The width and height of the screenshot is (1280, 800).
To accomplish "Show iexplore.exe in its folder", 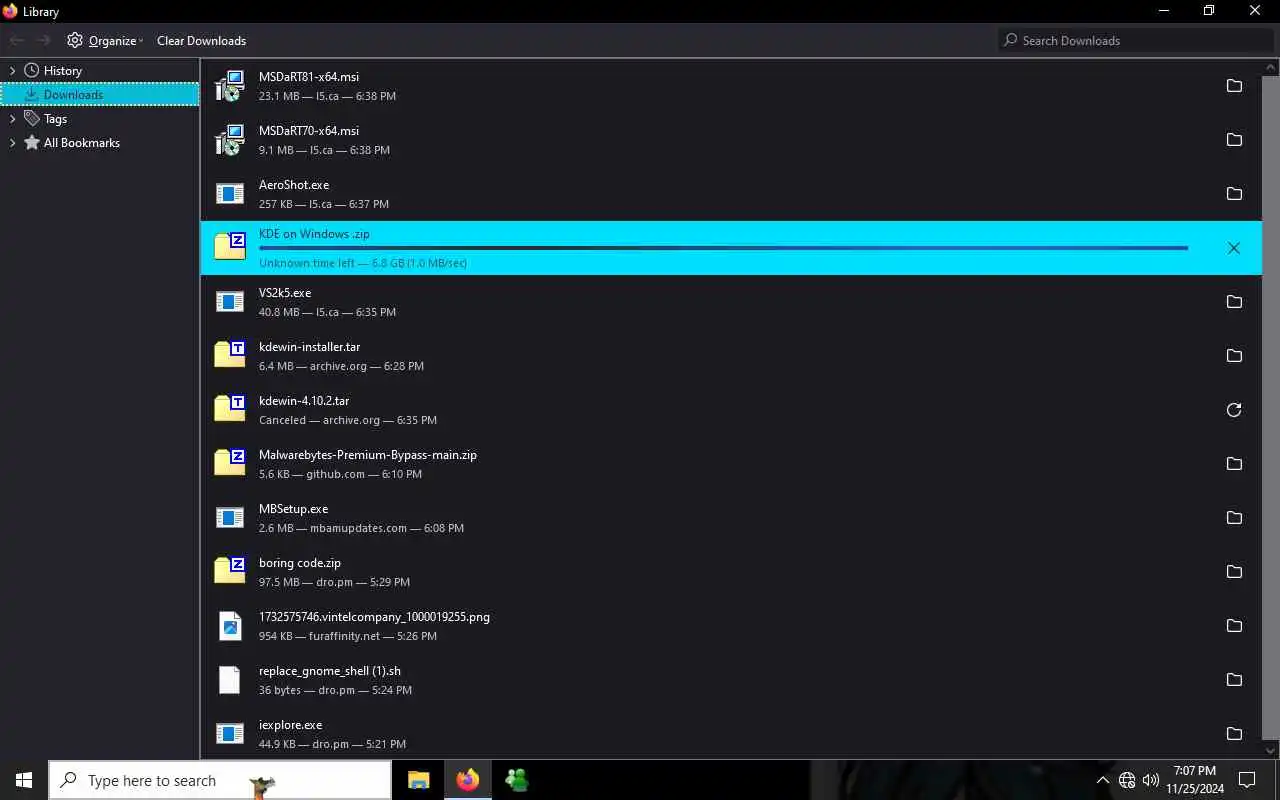I will [x=1234, y=734].
